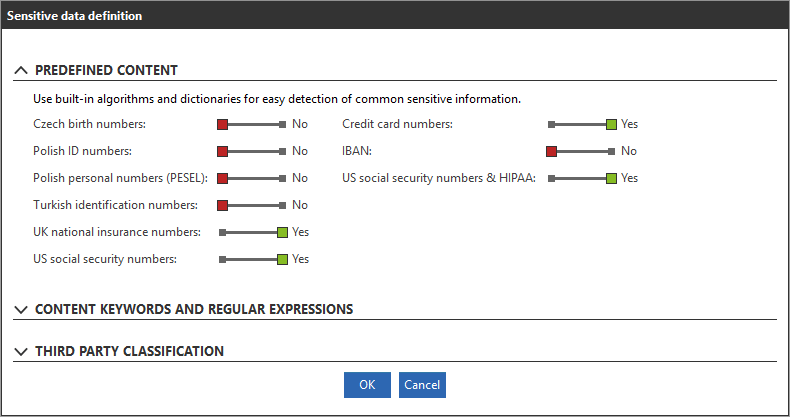Enable IBAN detection switch

pos(582,151)
